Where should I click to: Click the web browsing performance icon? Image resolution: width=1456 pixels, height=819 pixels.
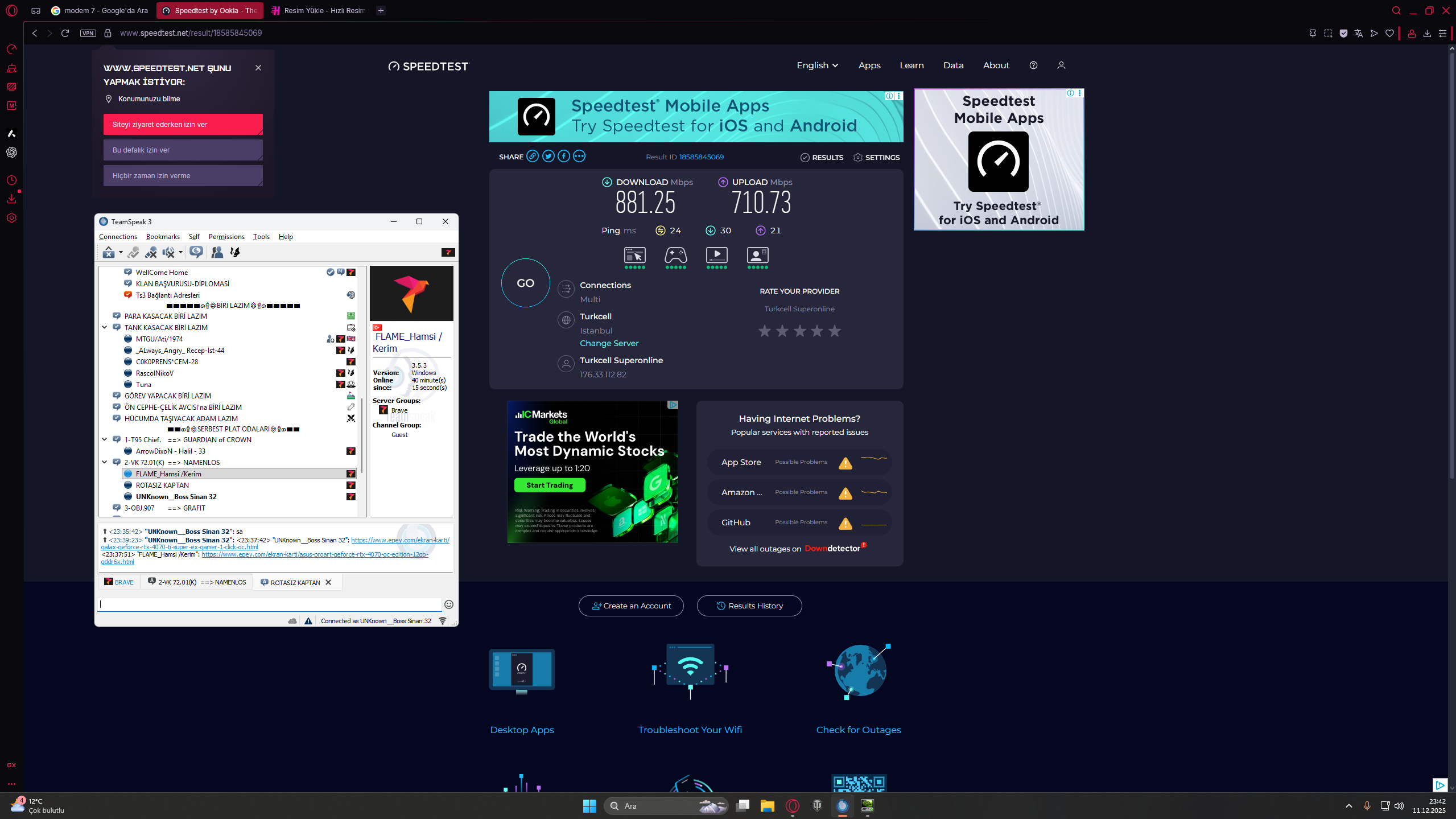click(x=635, y=255)
